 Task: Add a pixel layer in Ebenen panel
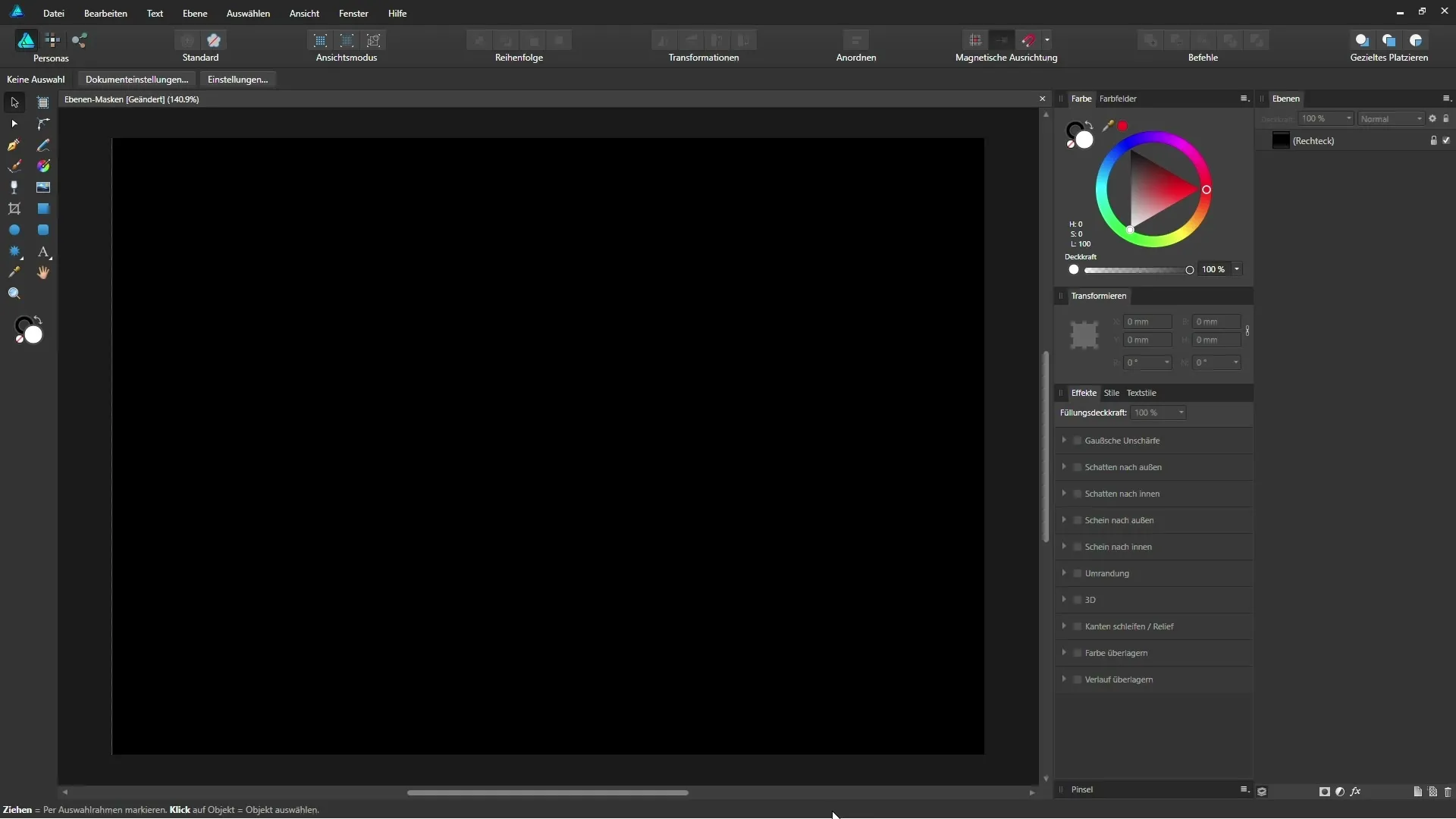click(x=1432, y=792)
